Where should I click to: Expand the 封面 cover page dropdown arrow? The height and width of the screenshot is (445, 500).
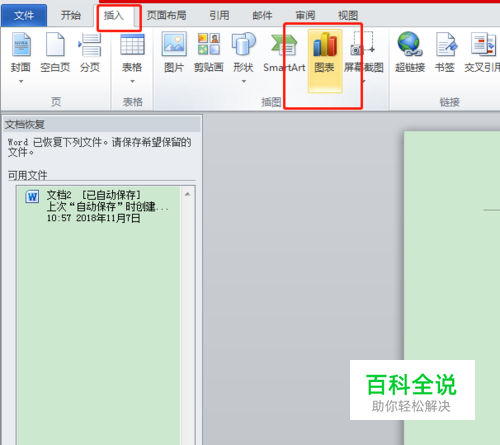(21, 81)
